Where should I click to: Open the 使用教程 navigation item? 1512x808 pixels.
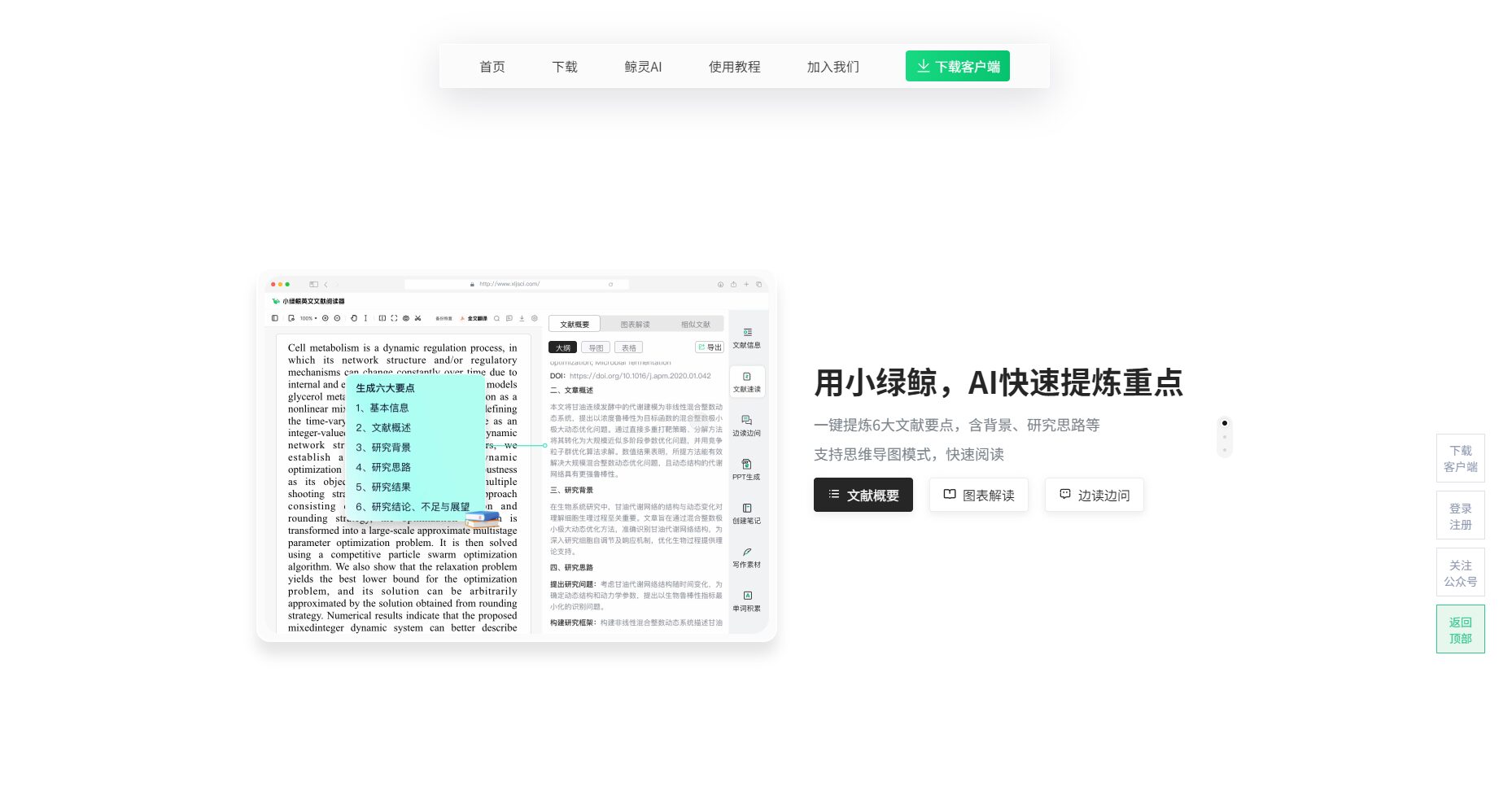point(734,67)
